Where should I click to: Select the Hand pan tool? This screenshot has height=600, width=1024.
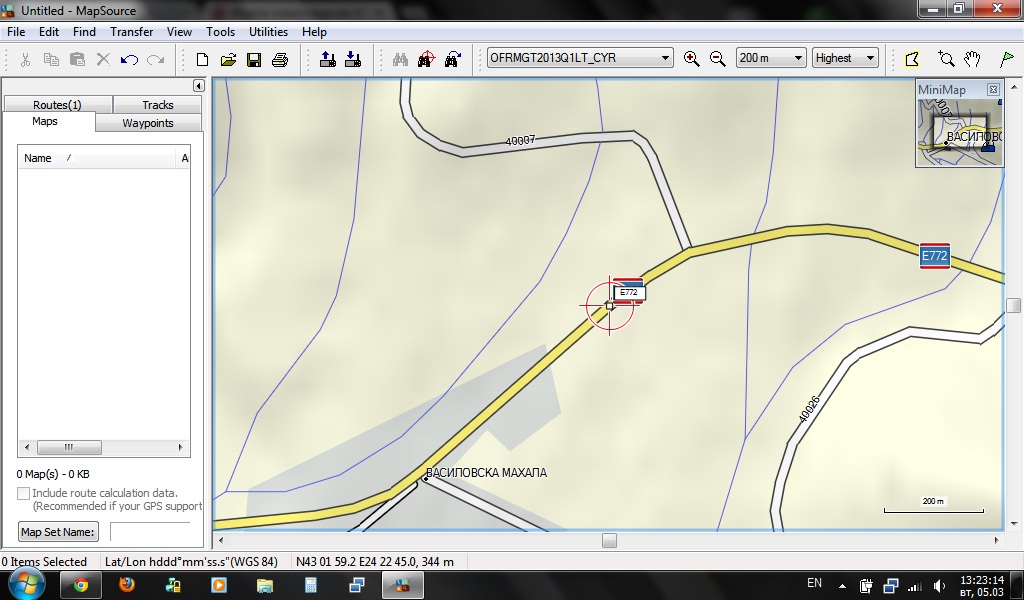(972, 59)
